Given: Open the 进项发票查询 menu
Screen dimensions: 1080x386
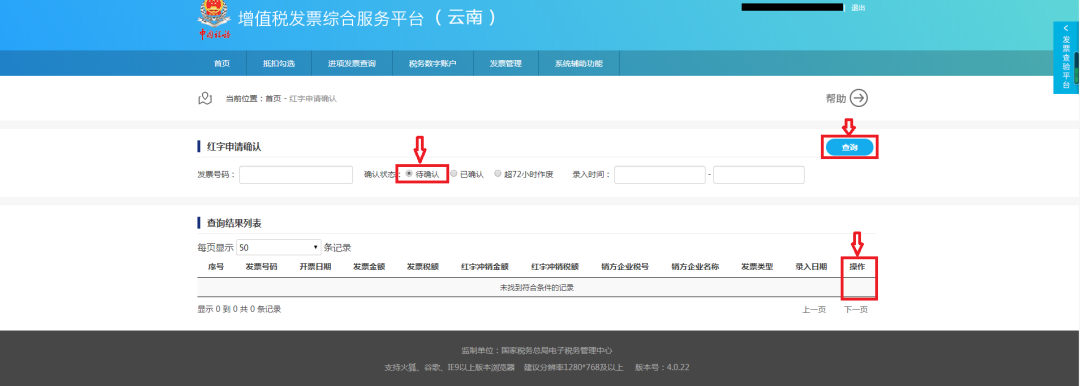Looking at the screenshot, I should click(x=352, y=63).
